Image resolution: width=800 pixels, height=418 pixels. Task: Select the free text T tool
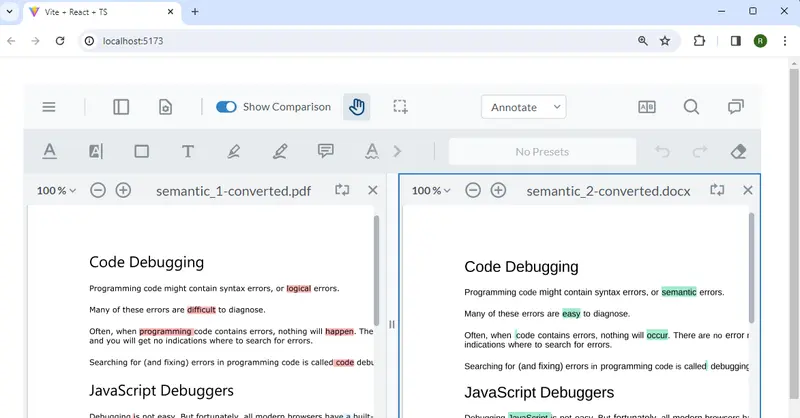pos(188,151)
